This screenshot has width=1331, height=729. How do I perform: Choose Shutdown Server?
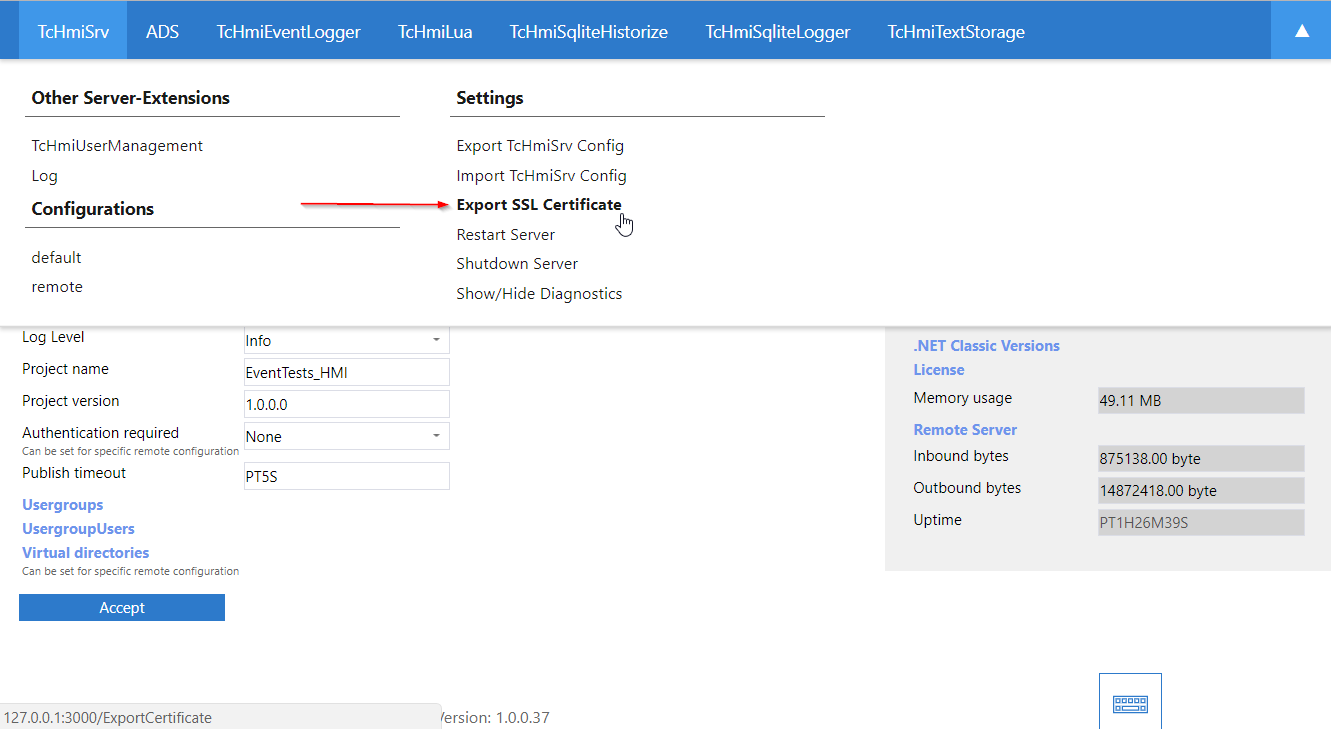(x=517, y=264)
